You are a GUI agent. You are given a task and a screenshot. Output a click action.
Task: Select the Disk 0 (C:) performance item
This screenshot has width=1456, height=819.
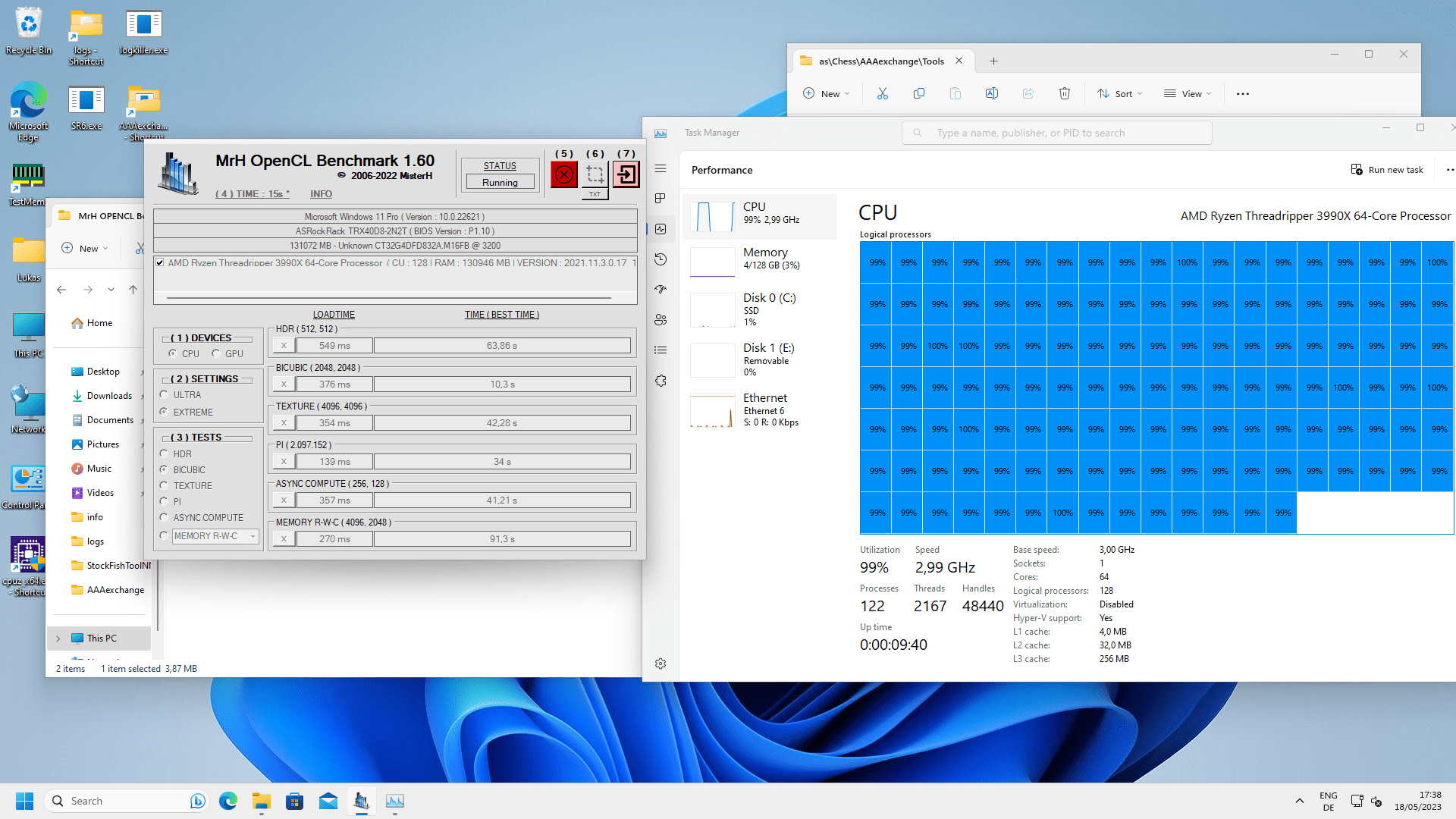tap(761, 309)
